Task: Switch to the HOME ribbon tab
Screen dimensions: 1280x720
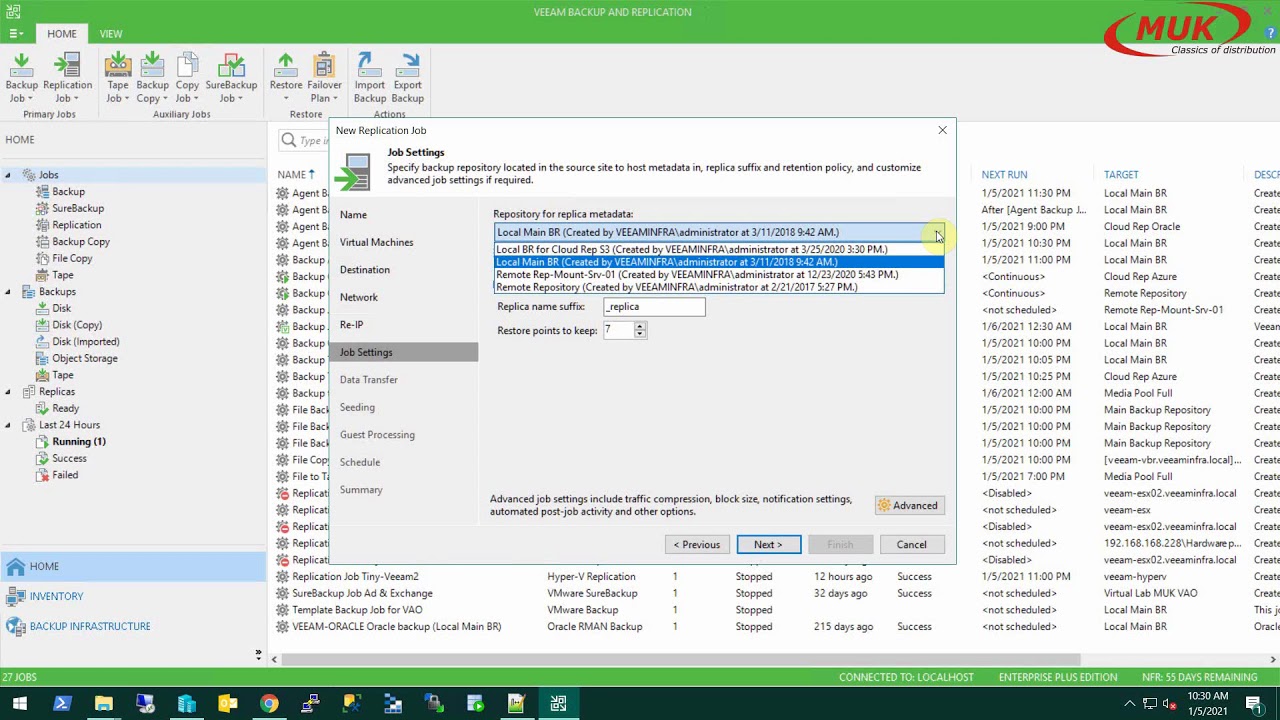Action: (61, 34)
